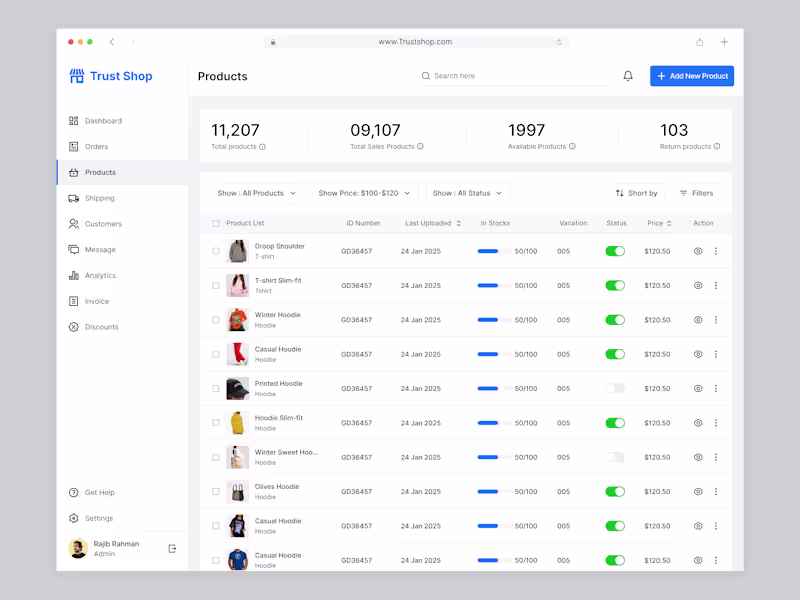Image resolution: width=800 pixels, height=600 pixels.
Task: Open notifications with the bell icon
Action: click(x=628, y=76)
